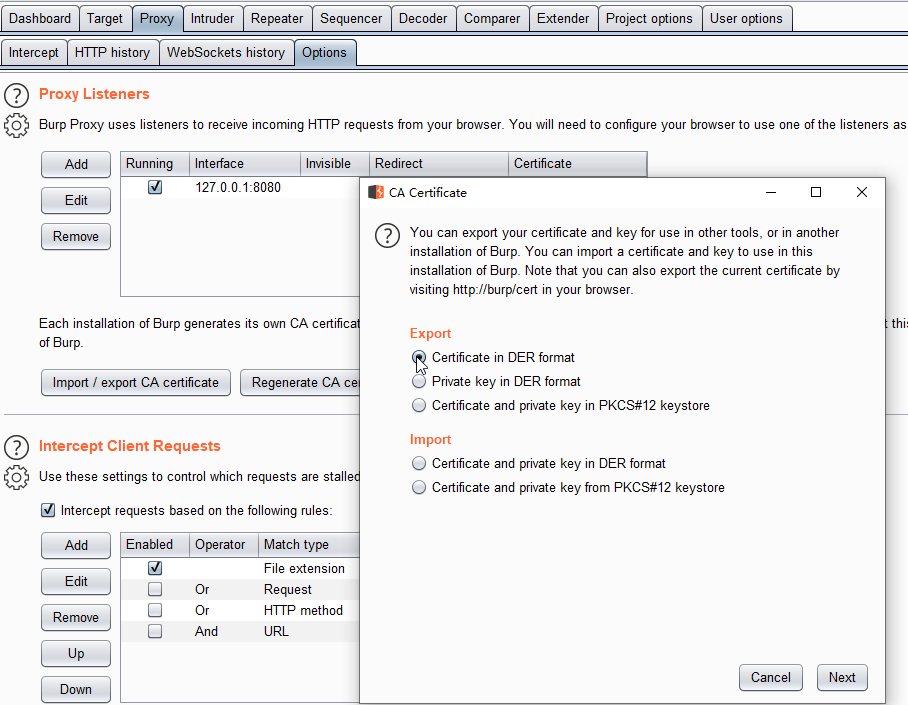Click Up button for intercept rules

pyautogui.click(x=76, y=653)
